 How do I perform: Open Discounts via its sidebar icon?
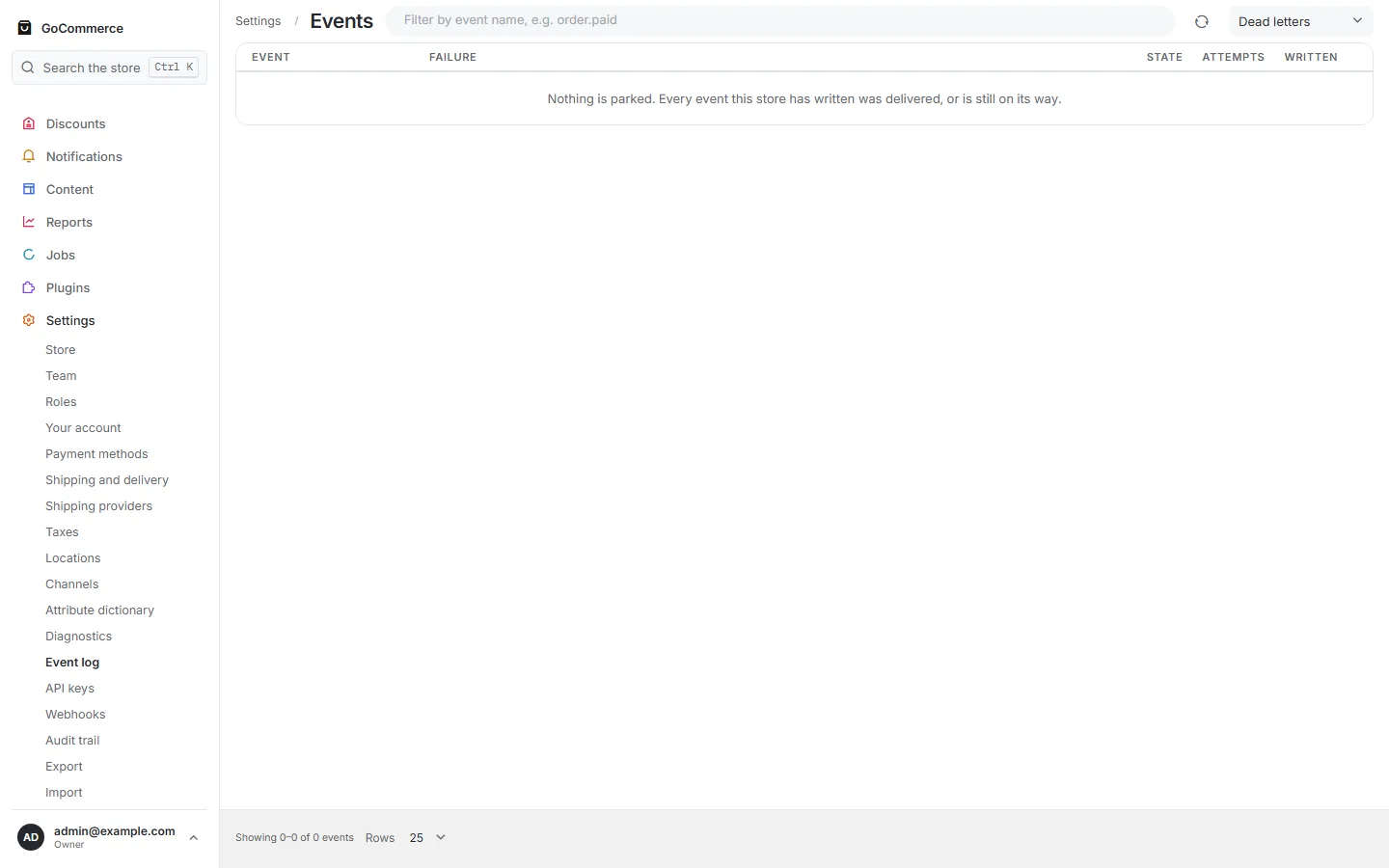coord(29,123)
